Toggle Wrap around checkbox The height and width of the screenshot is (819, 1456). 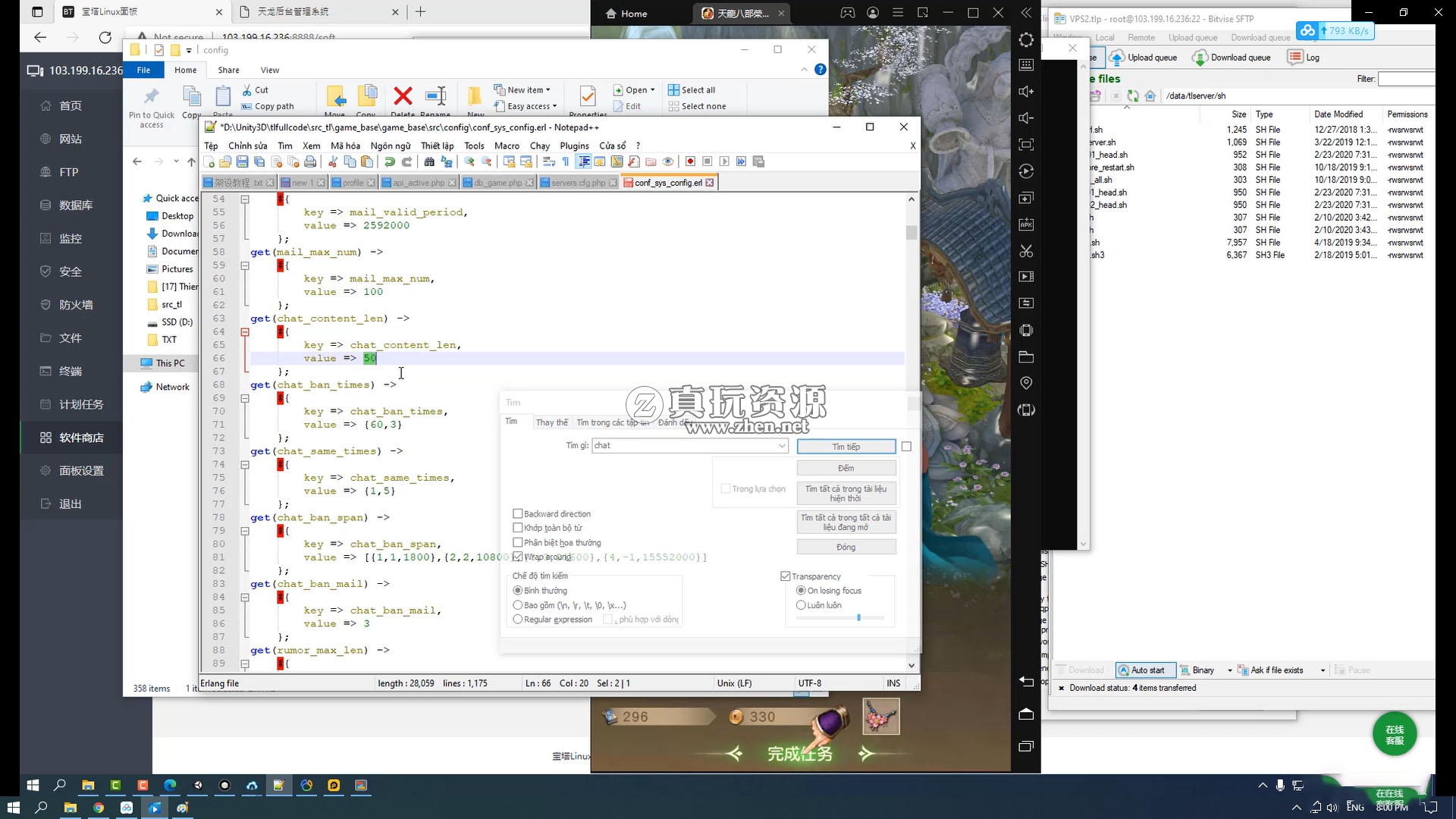[x=518, y=557]
